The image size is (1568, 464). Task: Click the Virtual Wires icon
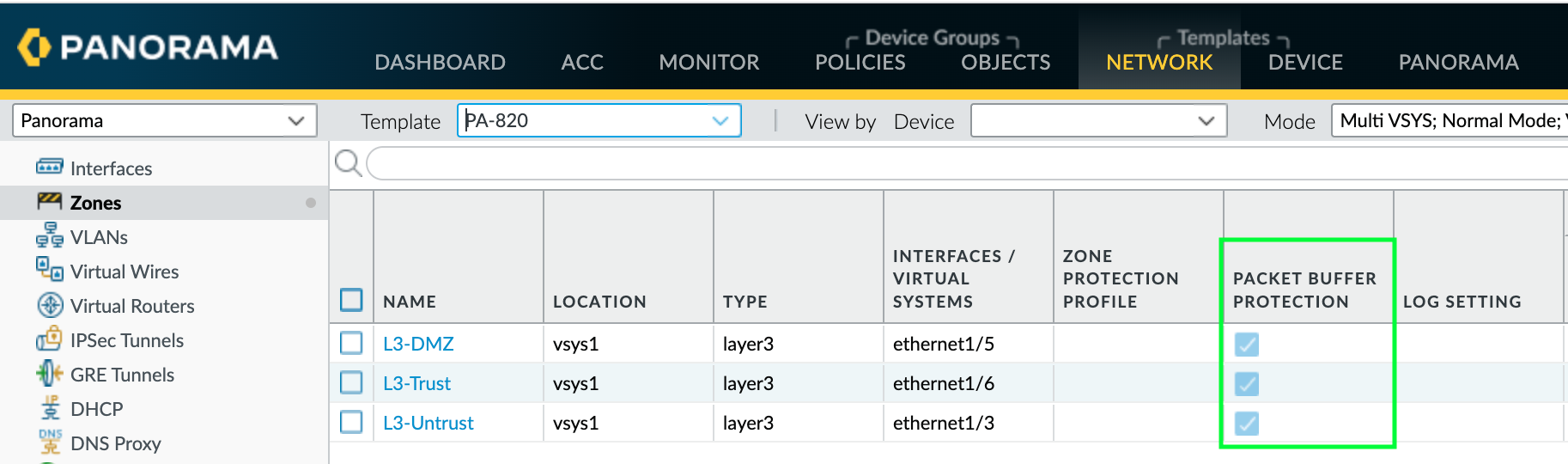49,270
